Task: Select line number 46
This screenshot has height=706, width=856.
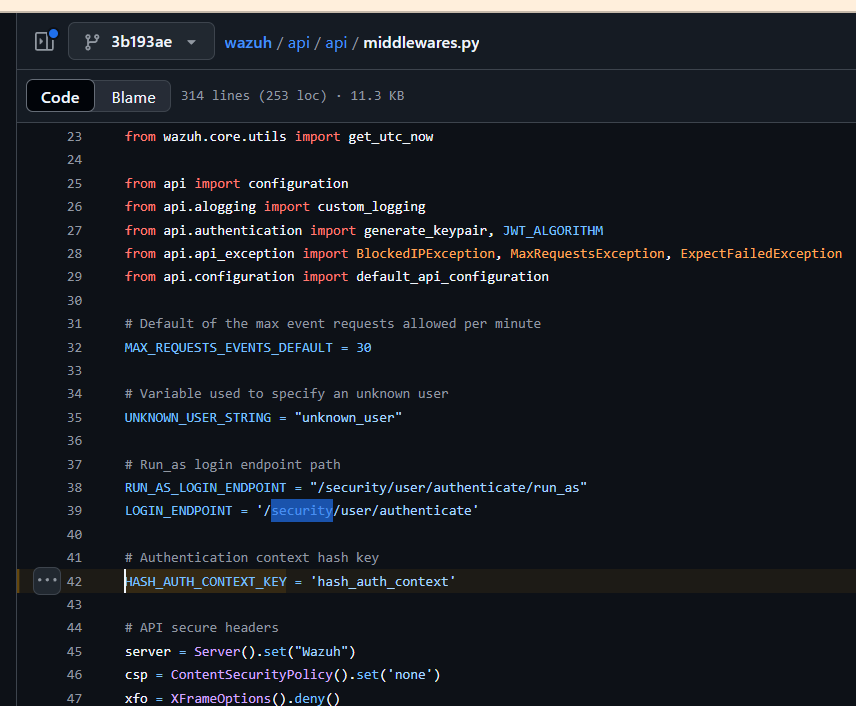Action: click(74, 674)
